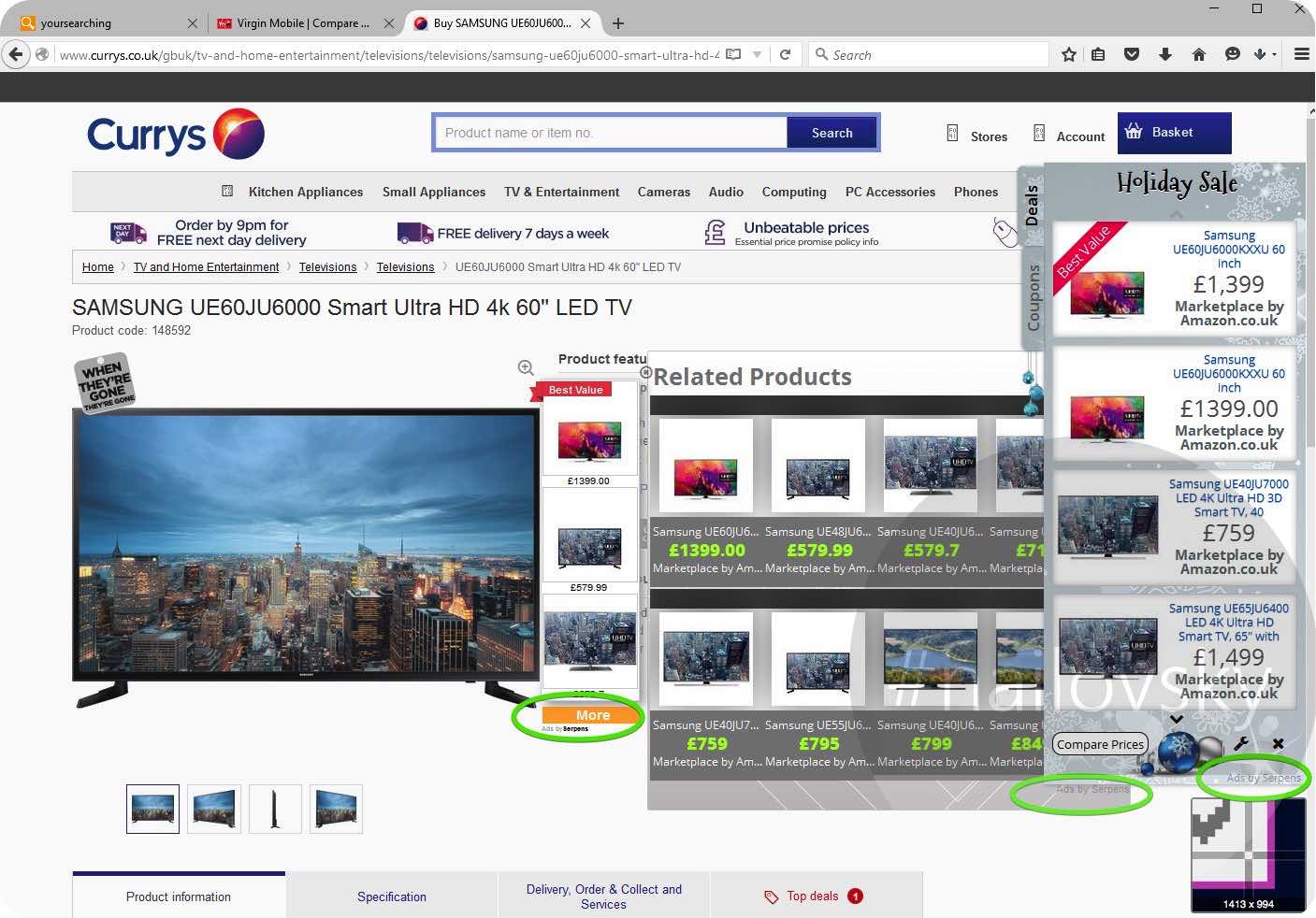Viewport: 1316px width, 918px height.
Task: Click the wrench settings icon in ad panel
Action: pos(1241,744)
